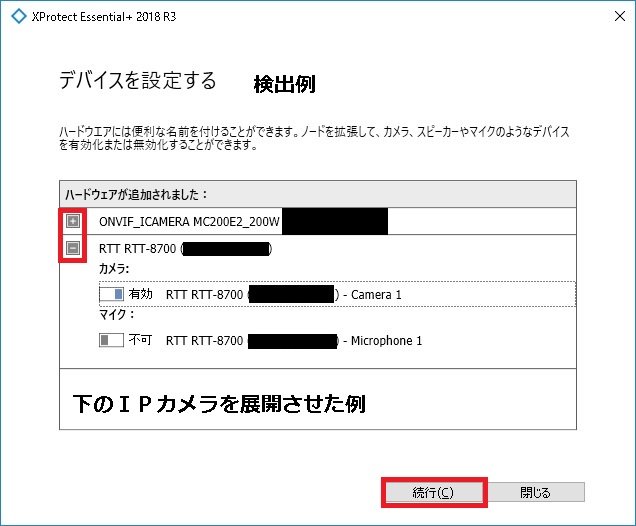Select the ONVIF_ICAMERA MC200E2_200W hardware name
The image size is (636, 526).
click(189, 222)
